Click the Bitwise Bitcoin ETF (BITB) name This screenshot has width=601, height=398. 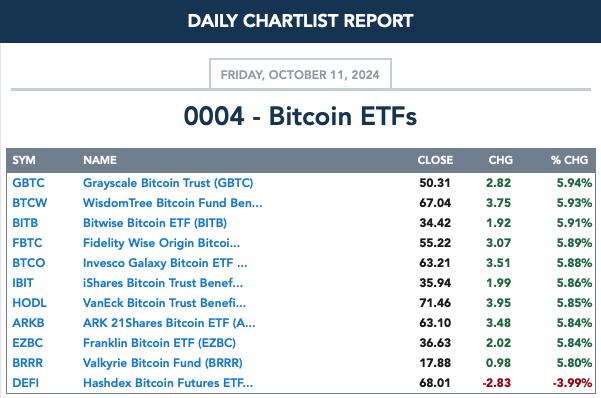pos(155,223)
